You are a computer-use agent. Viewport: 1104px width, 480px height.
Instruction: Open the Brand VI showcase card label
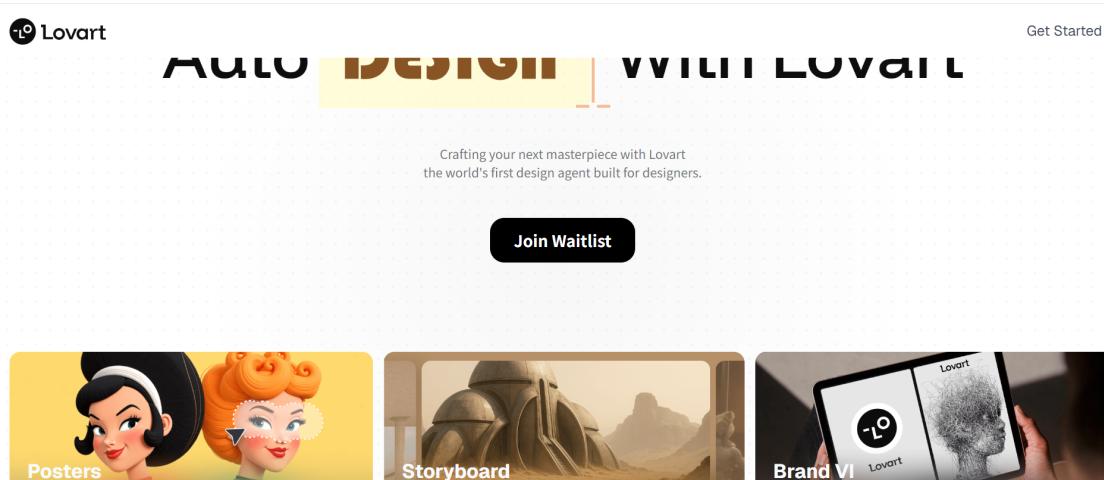pos(813,470)
